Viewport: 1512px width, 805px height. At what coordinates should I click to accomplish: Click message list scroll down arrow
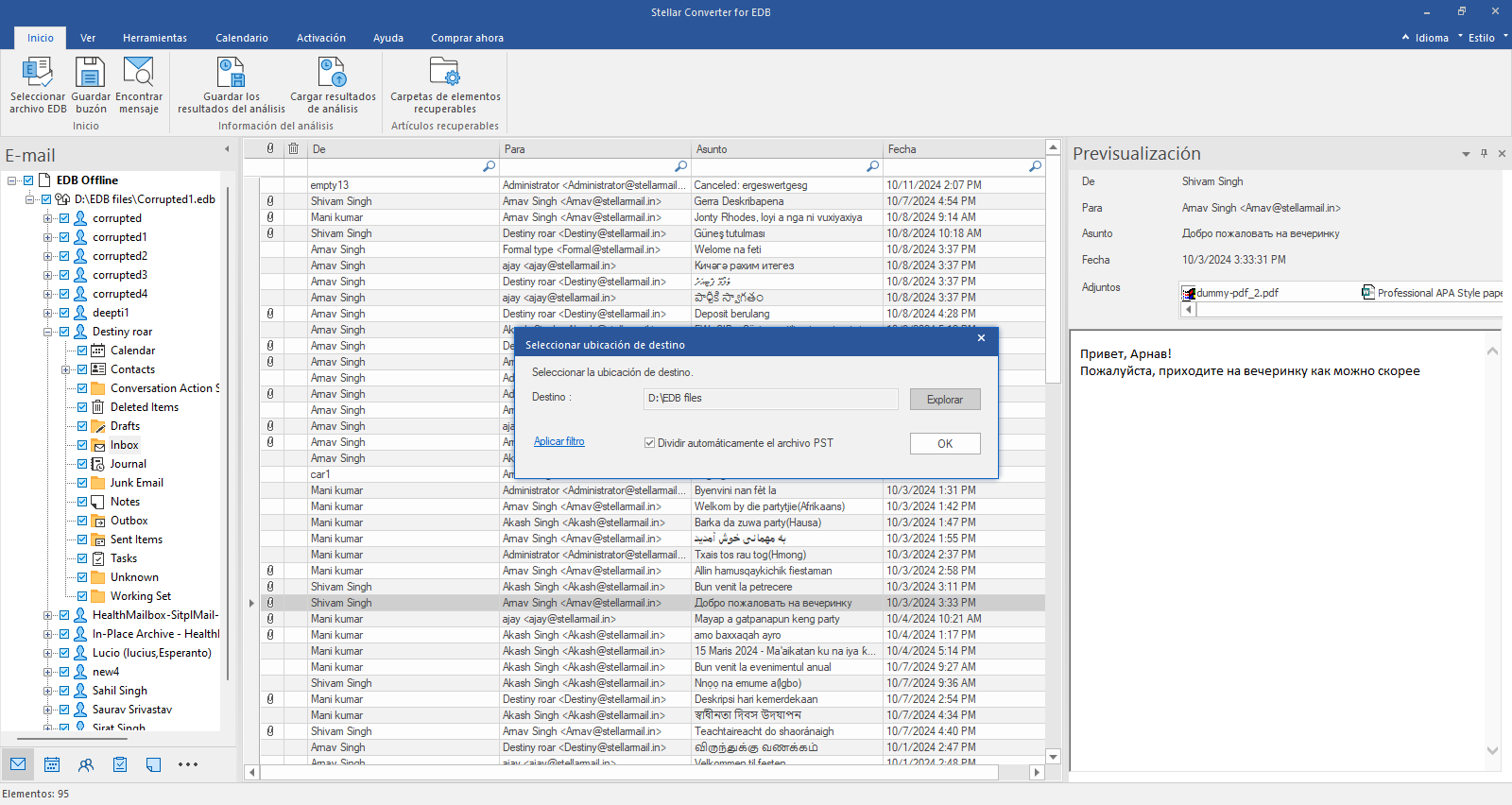tap(1053, 757)
